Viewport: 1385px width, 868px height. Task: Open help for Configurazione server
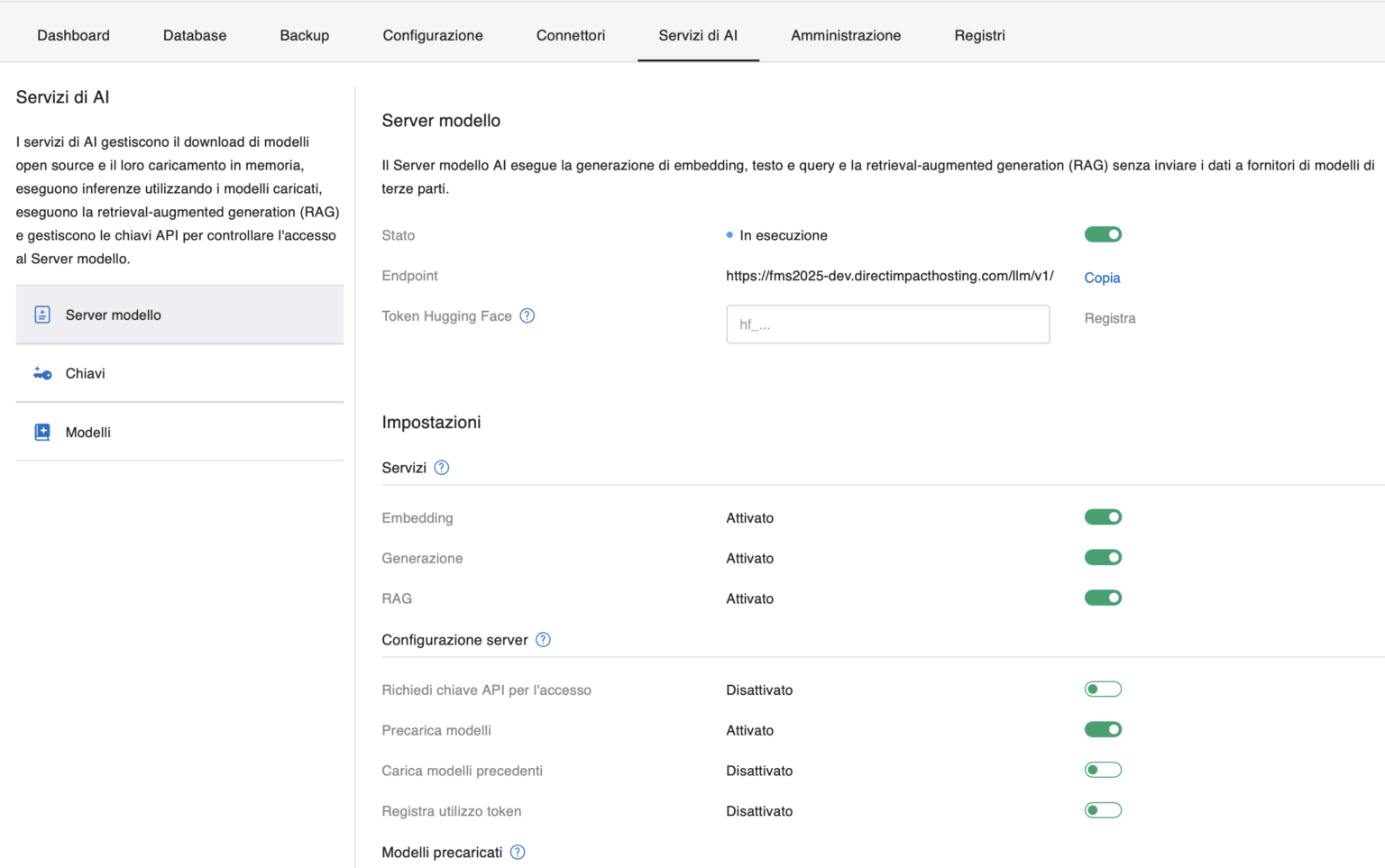click(x=543, y=639)
